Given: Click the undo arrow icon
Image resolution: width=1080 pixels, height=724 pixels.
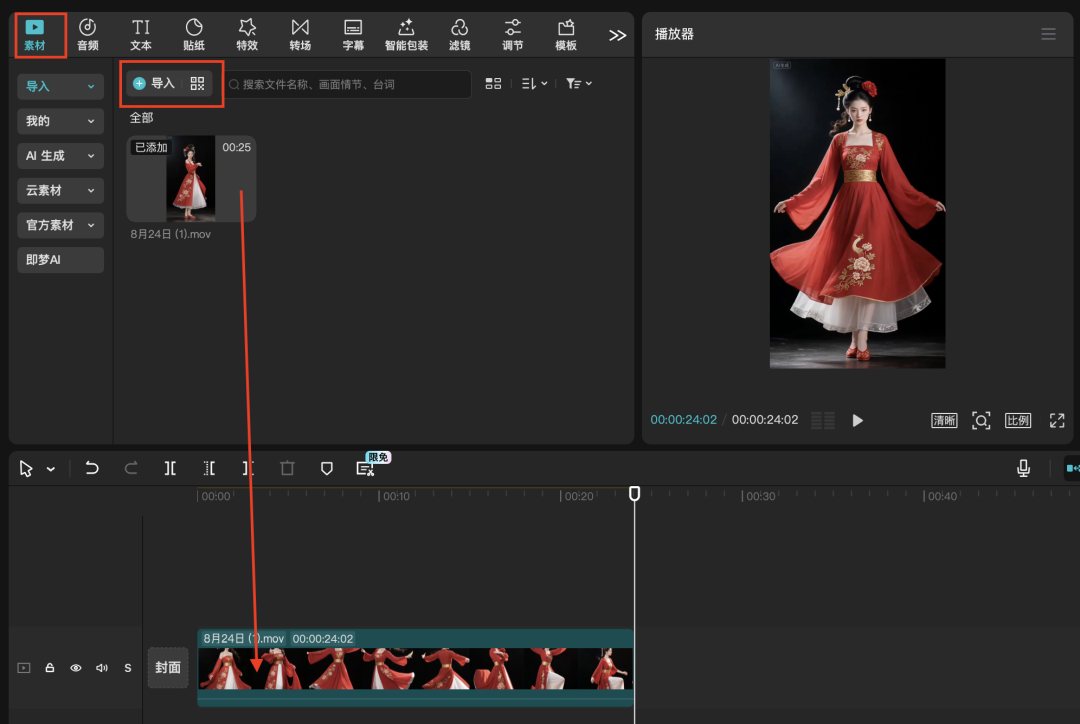Looking at the screenshot, I should (92, 468).
